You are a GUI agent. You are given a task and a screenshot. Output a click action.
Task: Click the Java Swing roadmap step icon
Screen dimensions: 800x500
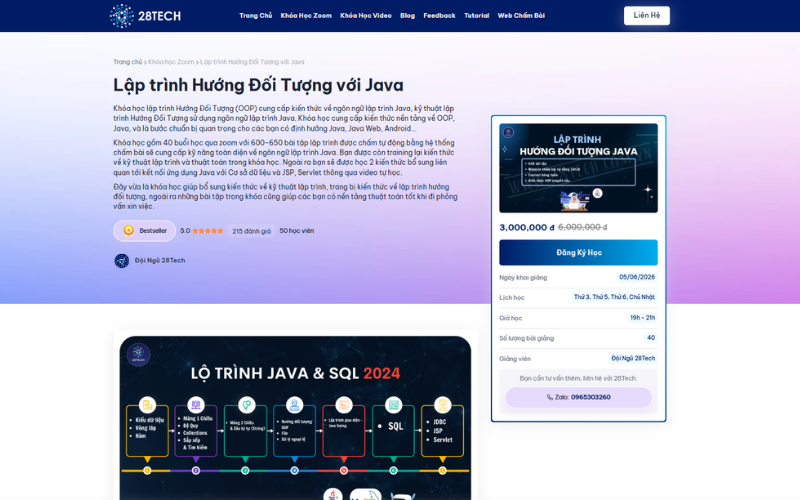point(344,405)
